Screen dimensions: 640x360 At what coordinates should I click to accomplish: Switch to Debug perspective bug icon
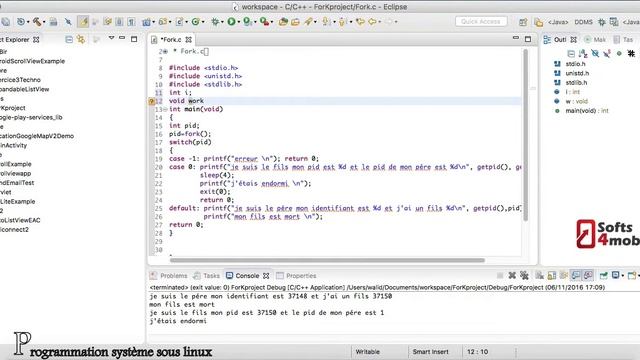[x=602, y=22]
